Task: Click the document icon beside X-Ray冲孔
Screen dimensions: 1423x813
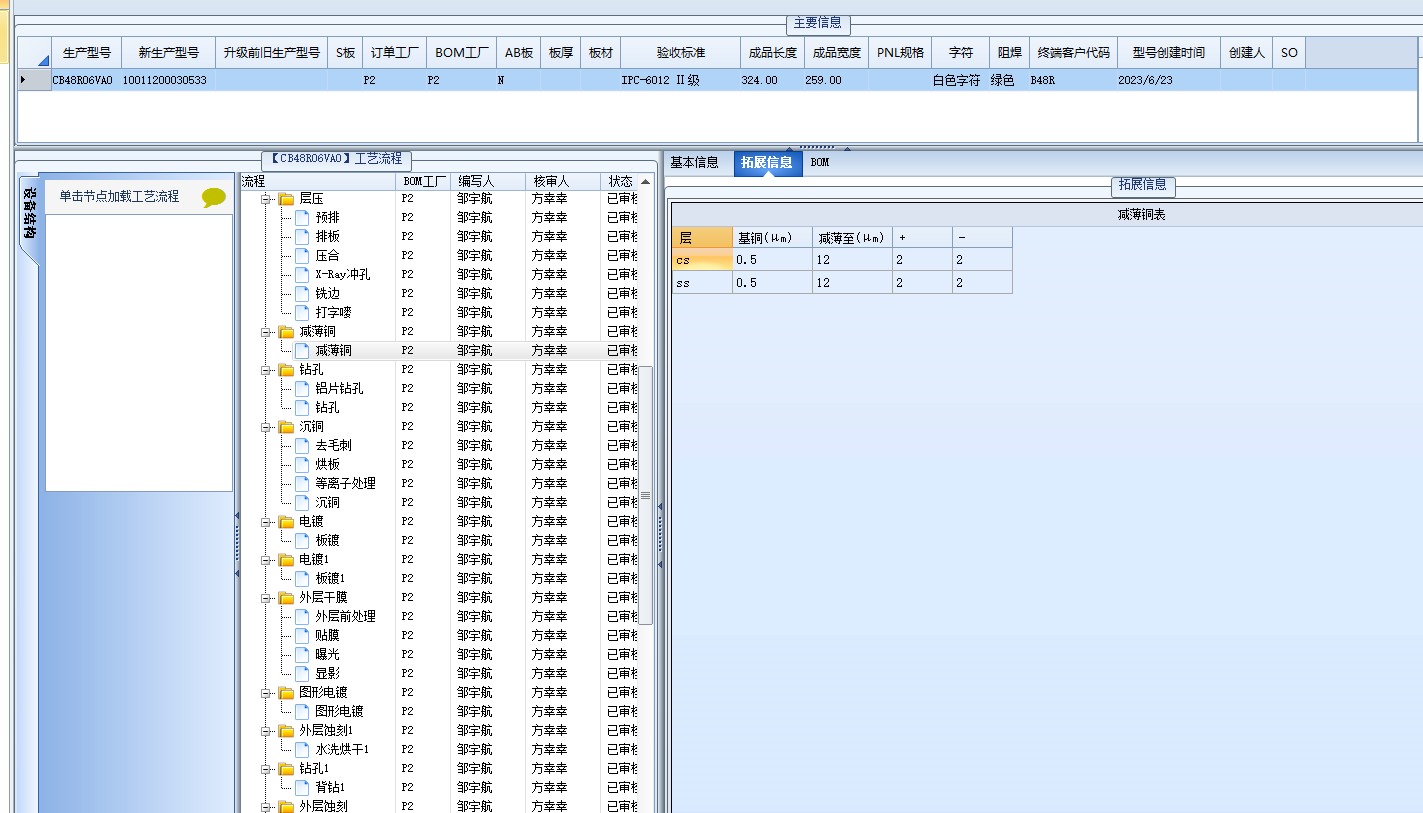Action: coord(302,274)
